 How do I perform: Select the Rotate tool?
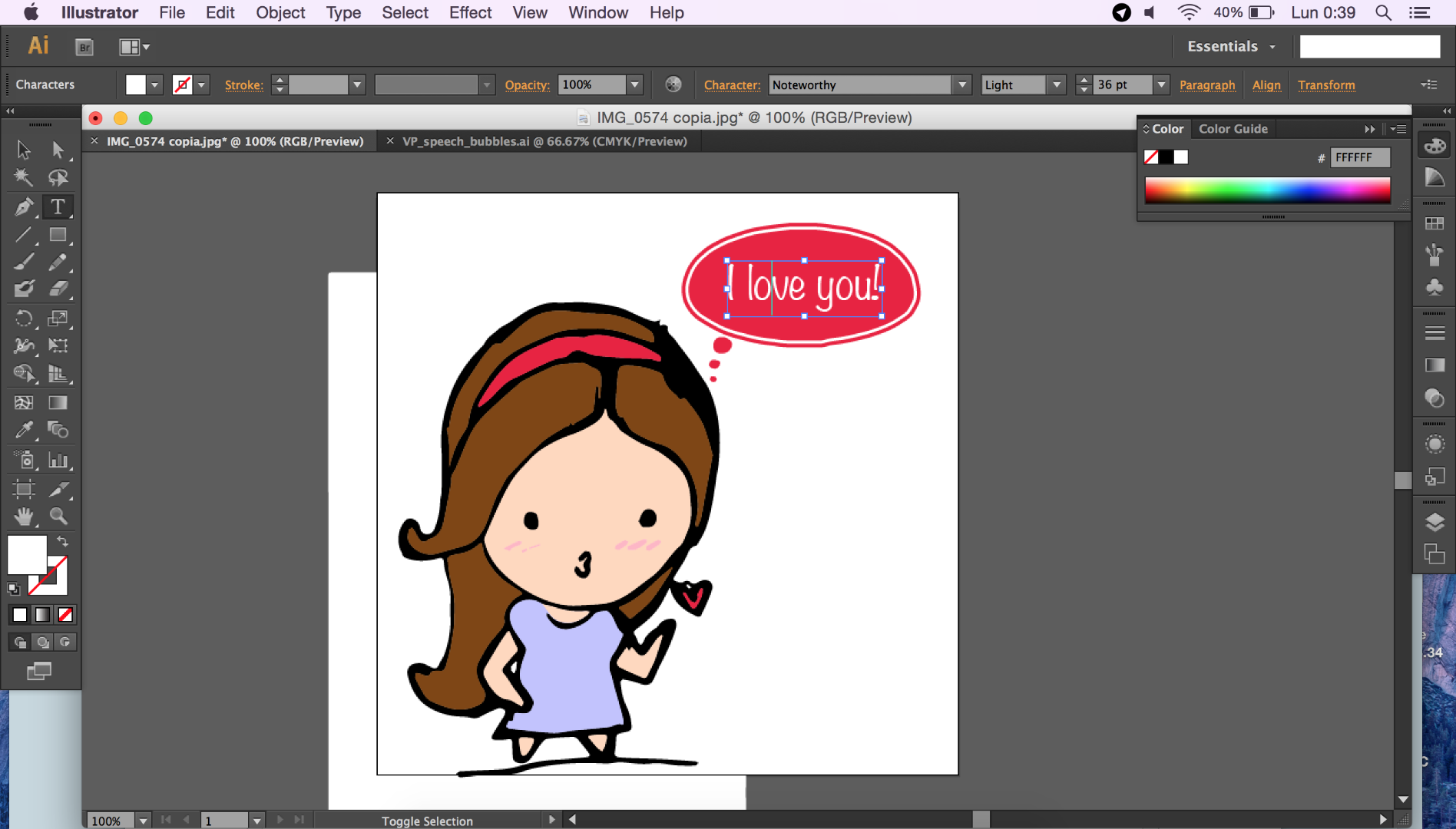pos(23,318)
